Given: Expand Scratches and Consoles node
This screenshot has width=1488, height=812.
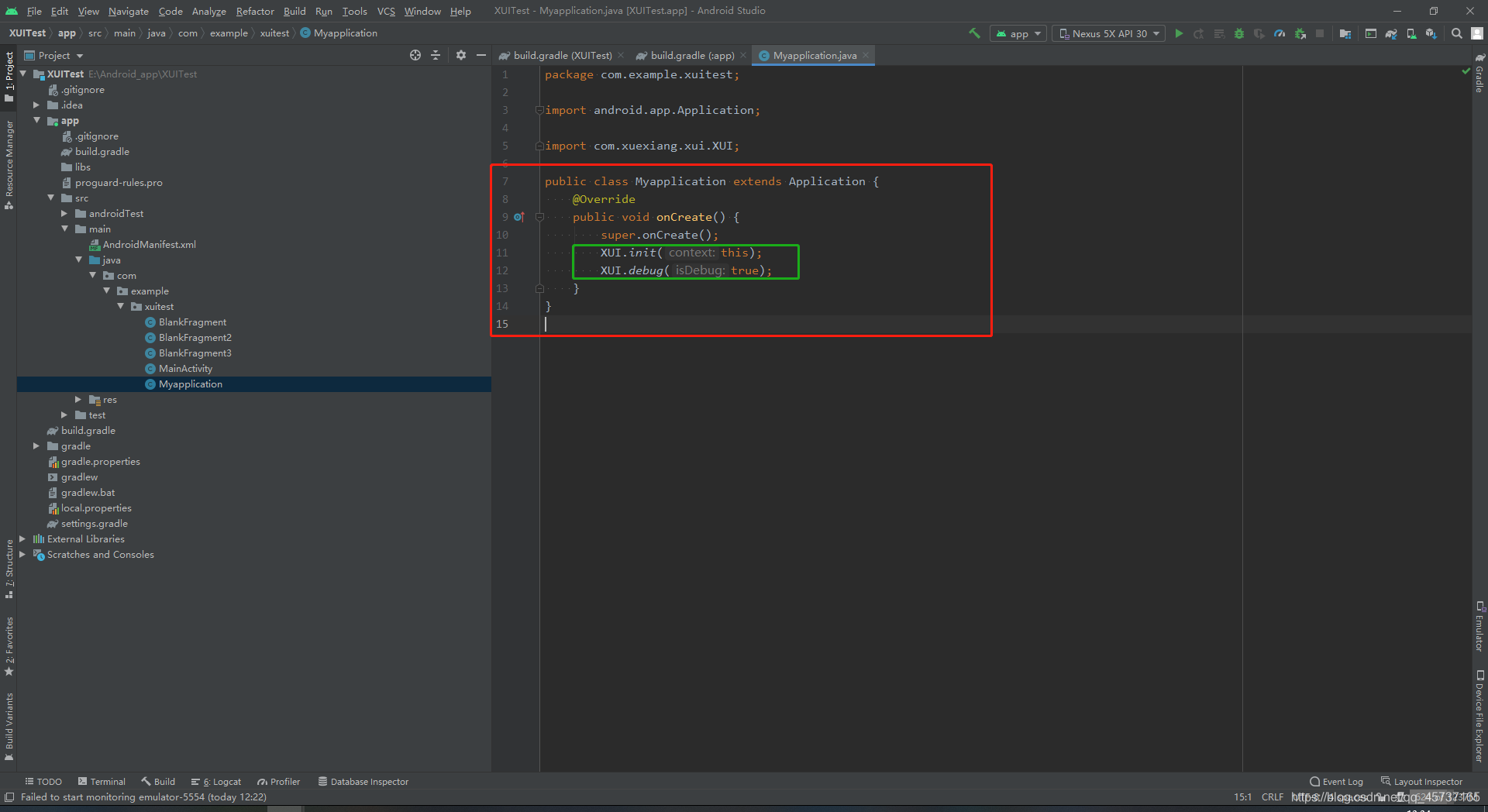Looking at the screenshot, I should point(22,554).
